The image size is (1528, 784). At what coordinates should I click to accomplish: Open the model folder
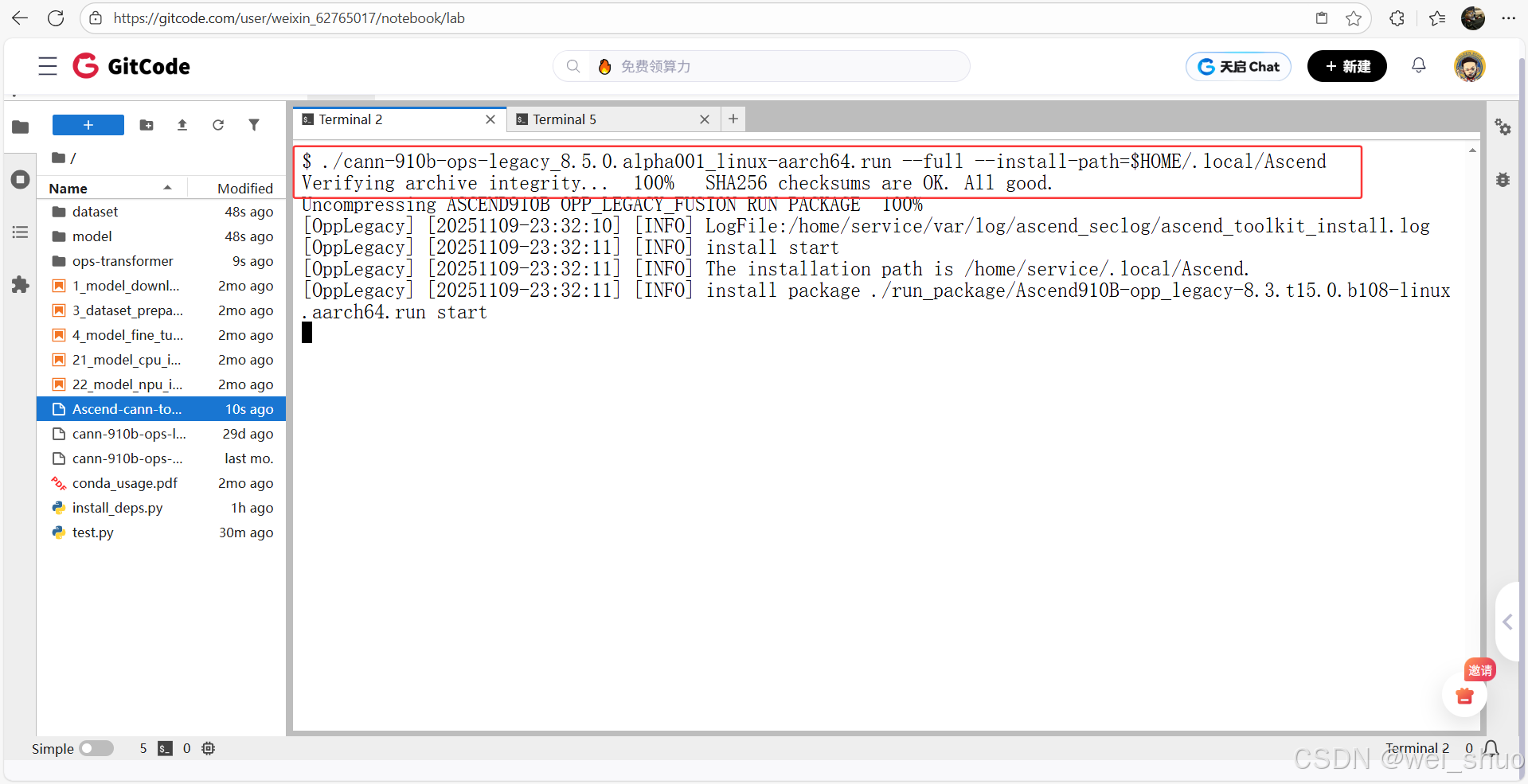tap(162, 236)
